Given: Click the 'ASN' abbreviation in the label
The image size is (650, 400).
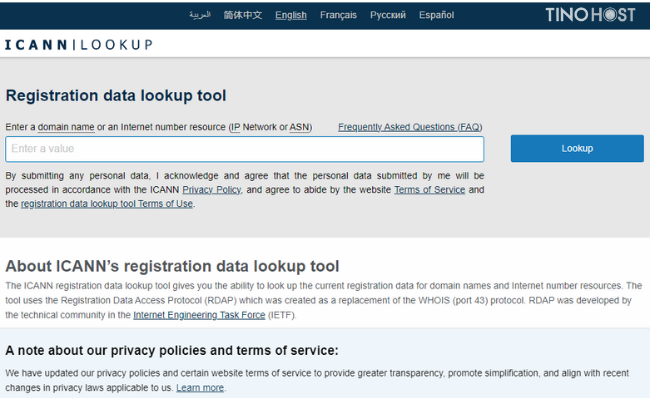Looking at the screenshot, I should coord(299,127).
